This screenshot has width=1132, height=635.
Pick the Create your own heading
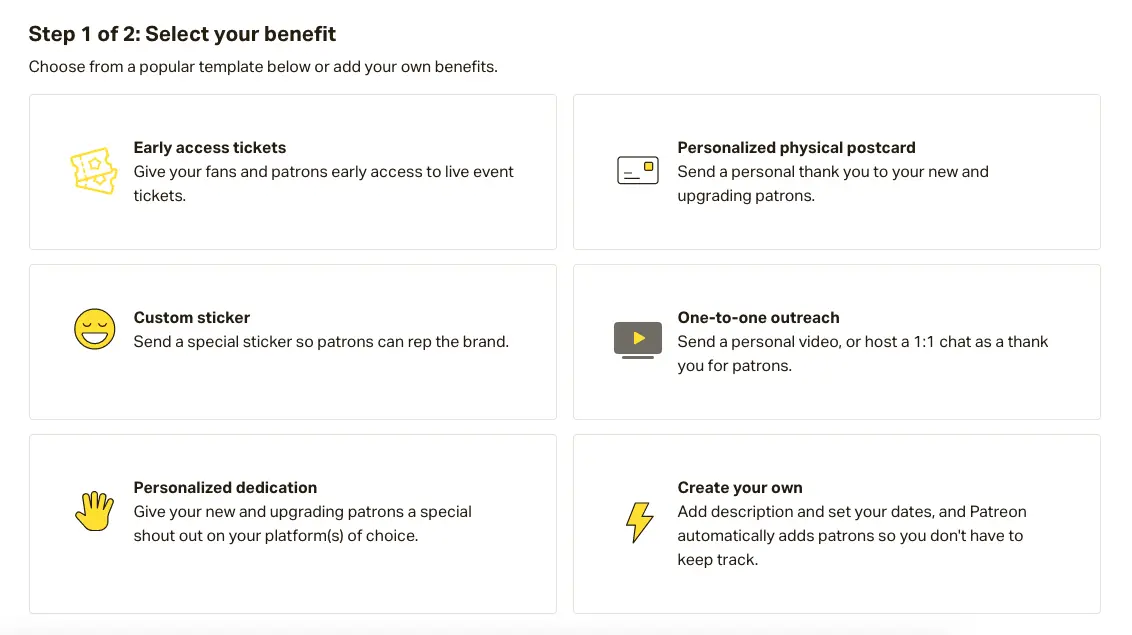click(740, 488)
